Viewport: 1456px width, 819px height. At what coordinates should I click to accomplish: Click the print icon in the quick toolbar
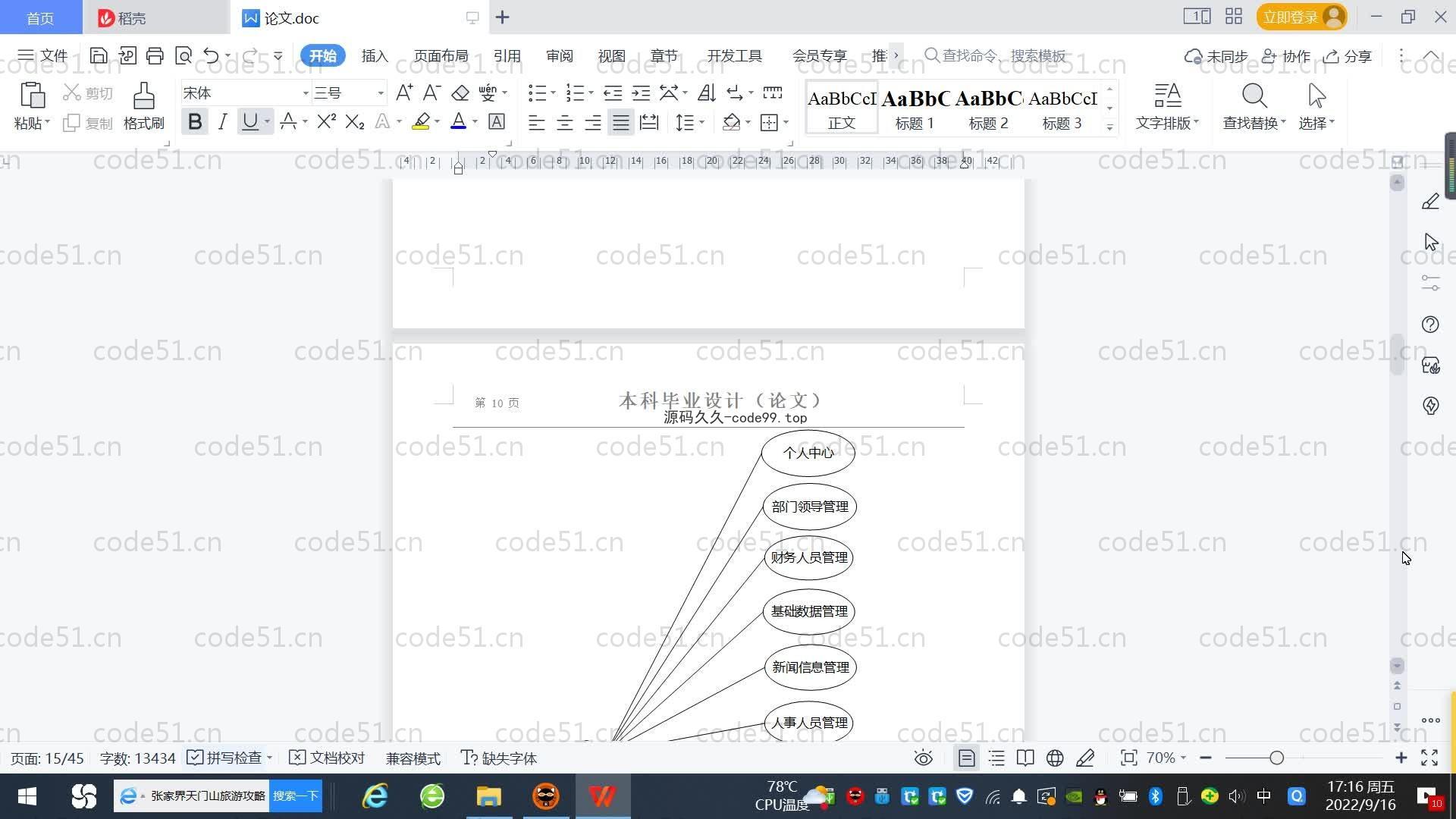click(155, 55)
